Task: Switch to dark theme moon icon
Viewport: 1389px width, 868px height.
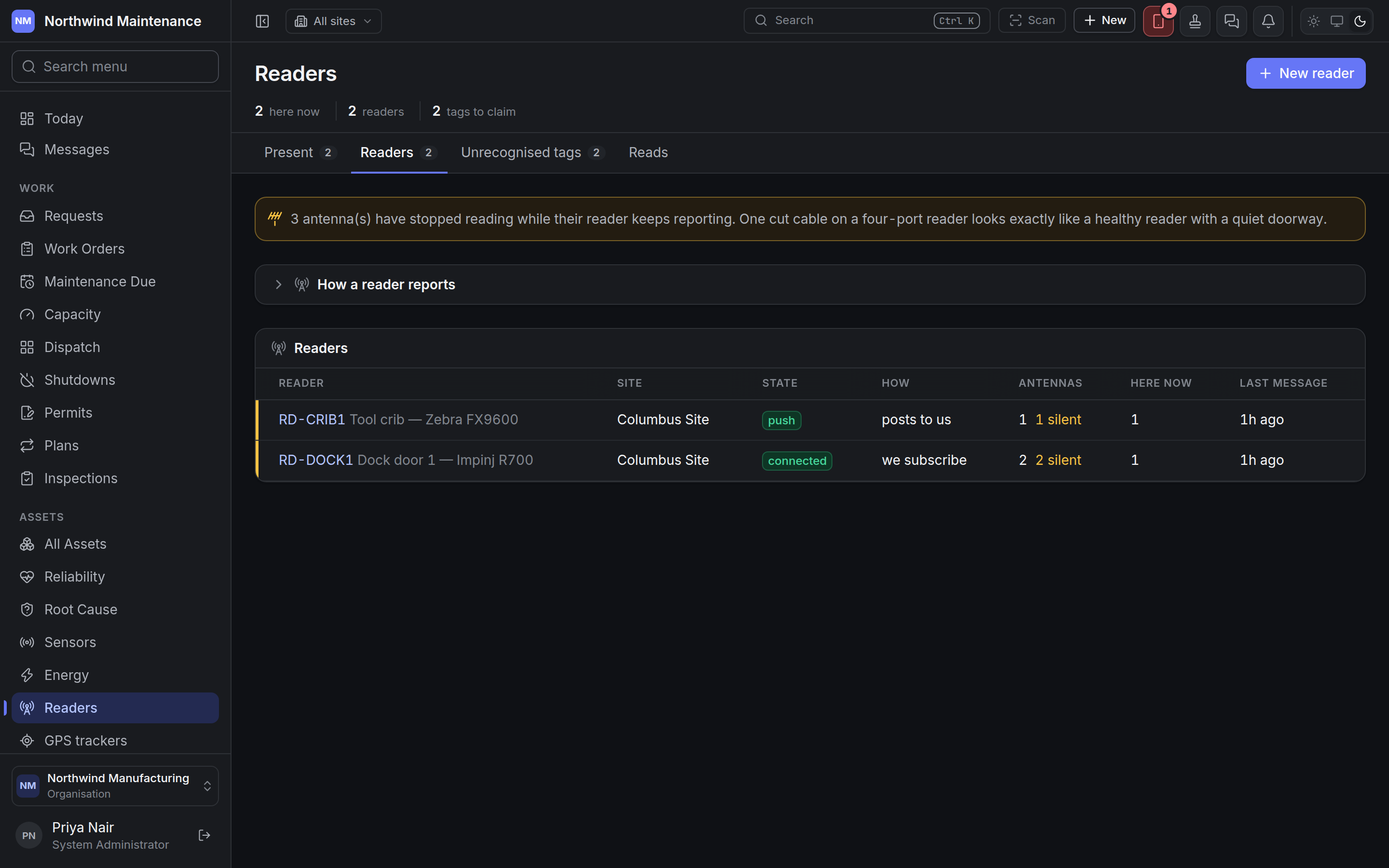Action: 1360,21
